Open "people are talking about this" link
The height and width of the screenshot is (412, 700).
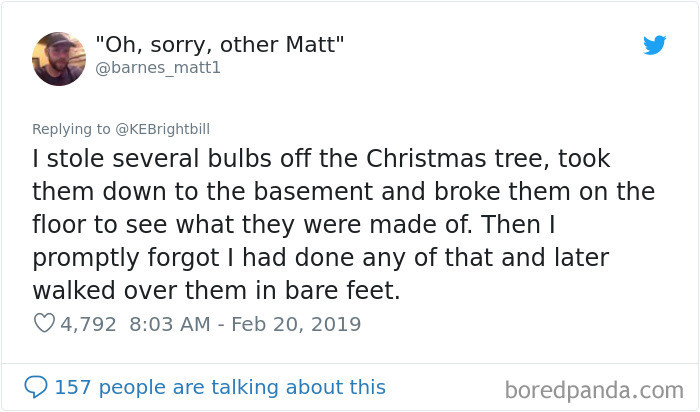(x=242, y=387)
